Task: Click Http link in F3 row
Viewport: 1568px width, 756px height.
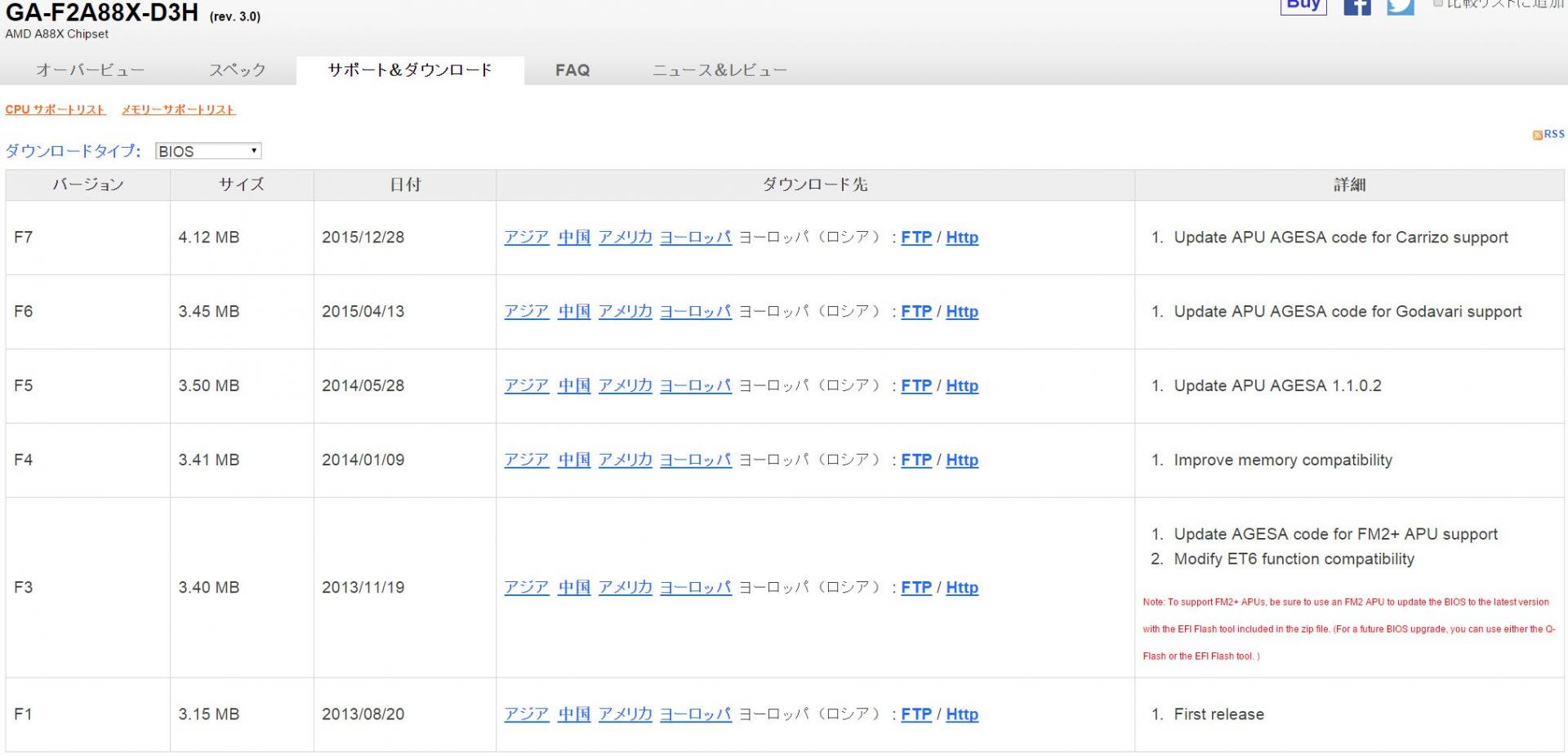Action: pyautogui.click(x=962, y=588)
